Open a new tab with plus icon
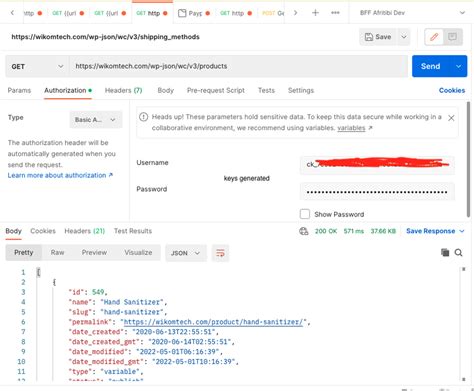Viewport: 474px width, 391px height. click(x=315, y=13)
